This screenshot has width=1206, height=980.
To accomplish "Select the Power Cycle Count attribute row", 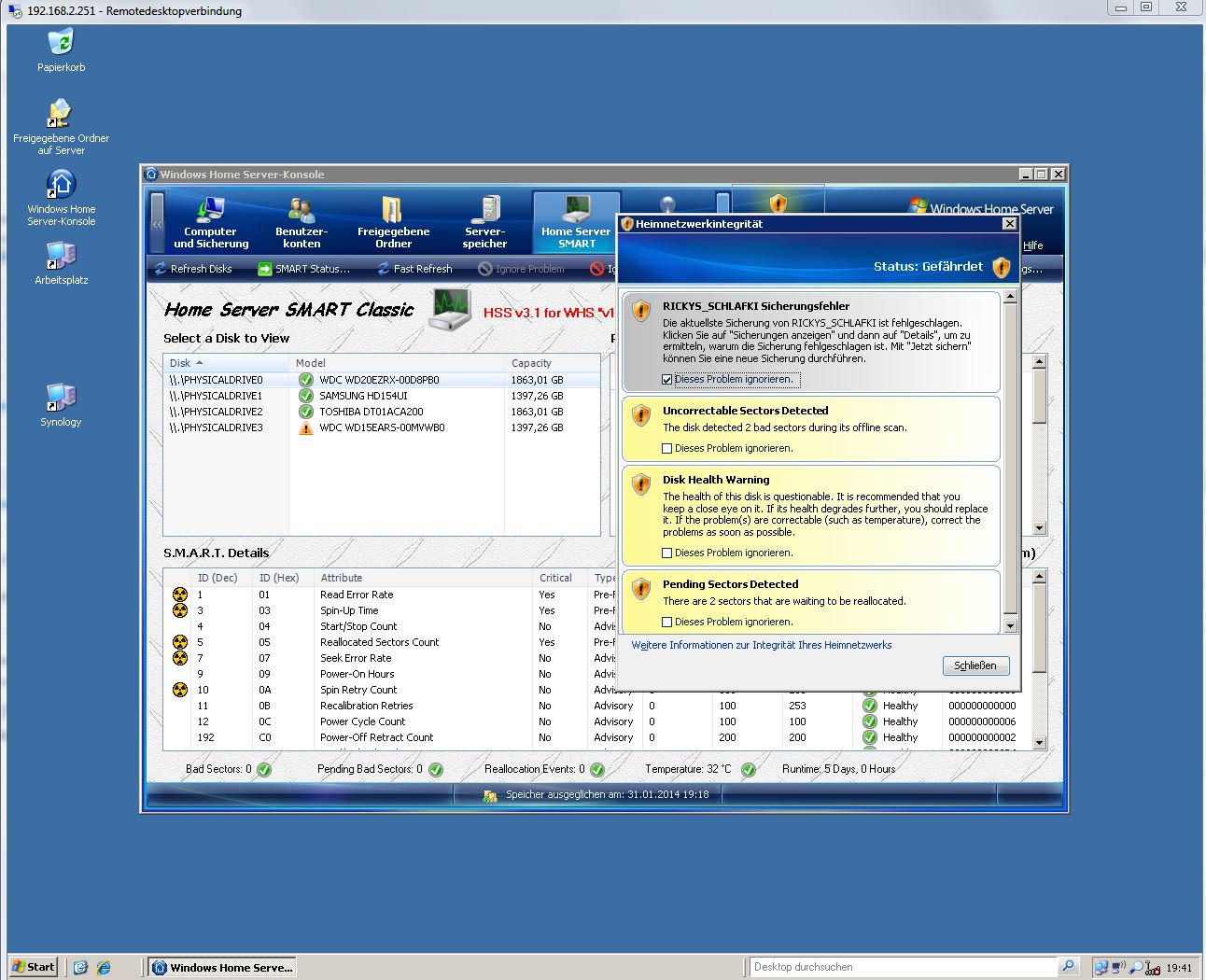I will point(597,721).
